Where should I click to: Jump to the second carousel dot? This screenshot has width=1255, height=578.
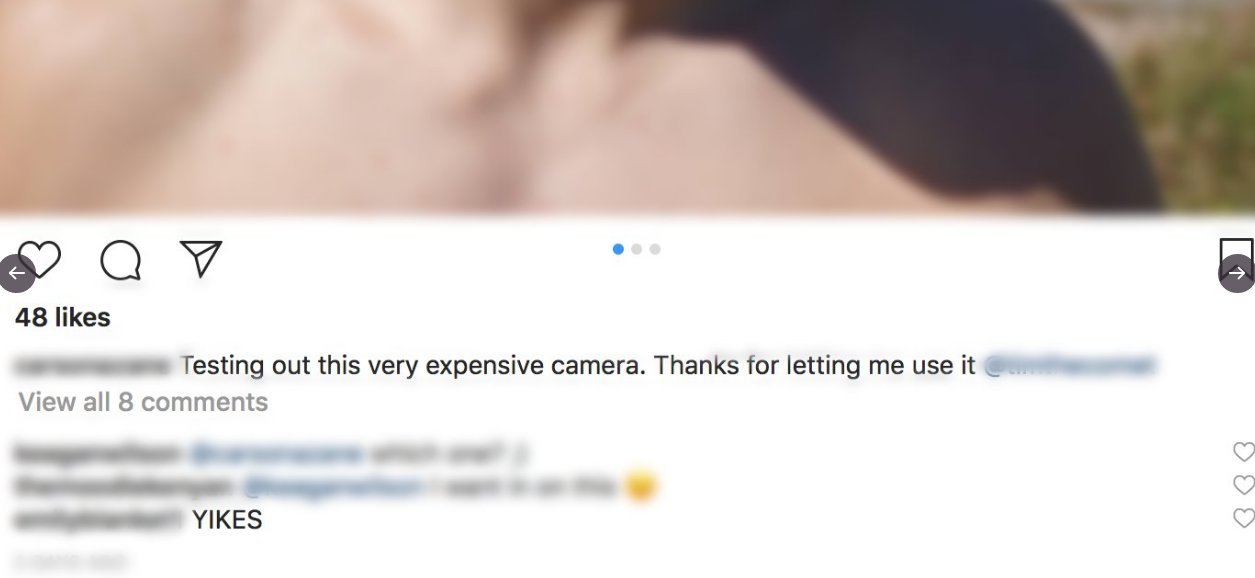636,249
